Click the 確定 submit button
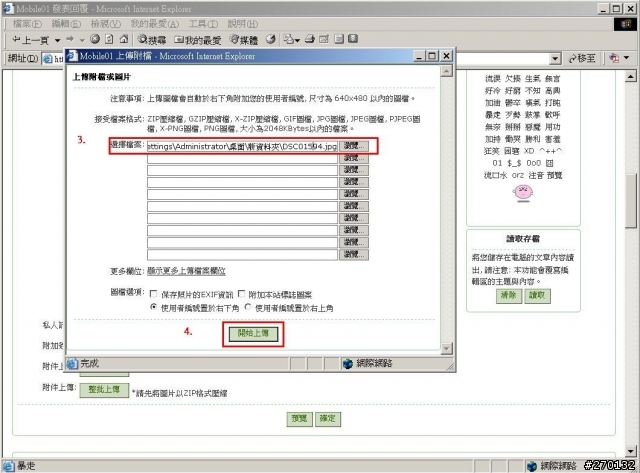Screen dimensions: 640x473 (x=328, y=419)
